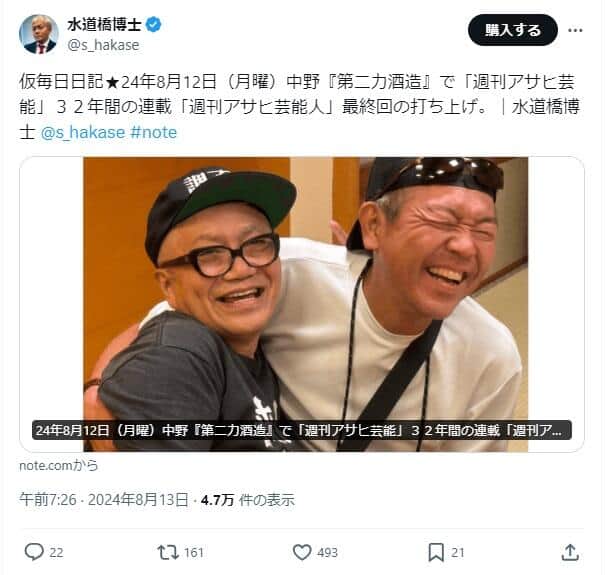Click the @s_hakase handle under the name
This screenshot has height=575, width=605.
pos(103,45)
